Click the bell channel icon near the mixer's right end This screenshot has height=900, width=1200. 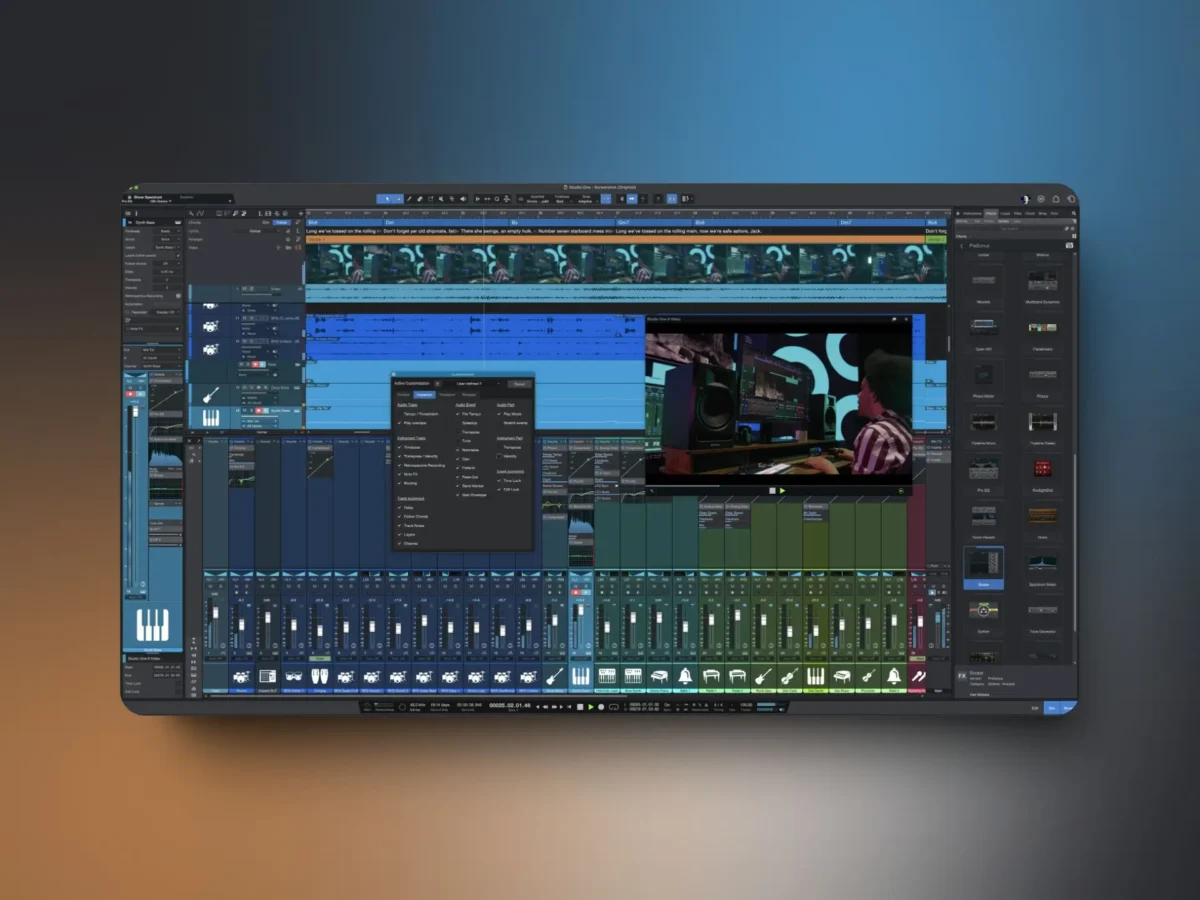tap(894, 676)
